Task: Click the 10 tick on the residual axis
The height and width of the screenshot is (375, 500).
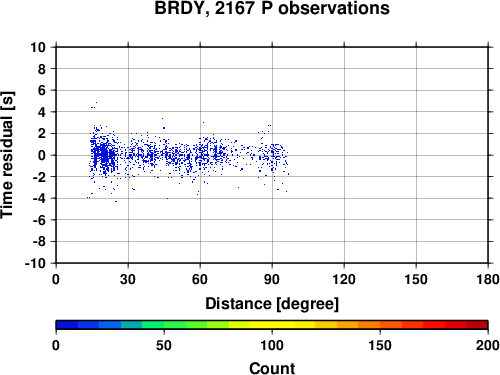Action: coord(38,47)
